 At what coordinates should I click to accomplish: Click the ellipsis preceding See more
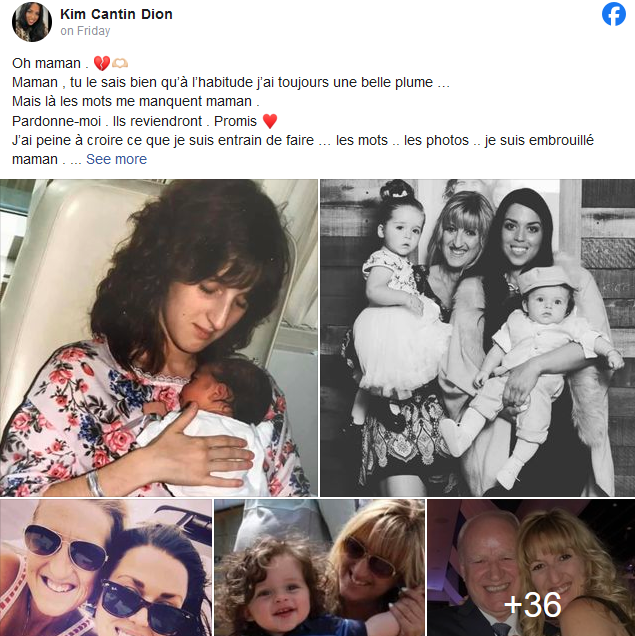click(x=75, y=161)
